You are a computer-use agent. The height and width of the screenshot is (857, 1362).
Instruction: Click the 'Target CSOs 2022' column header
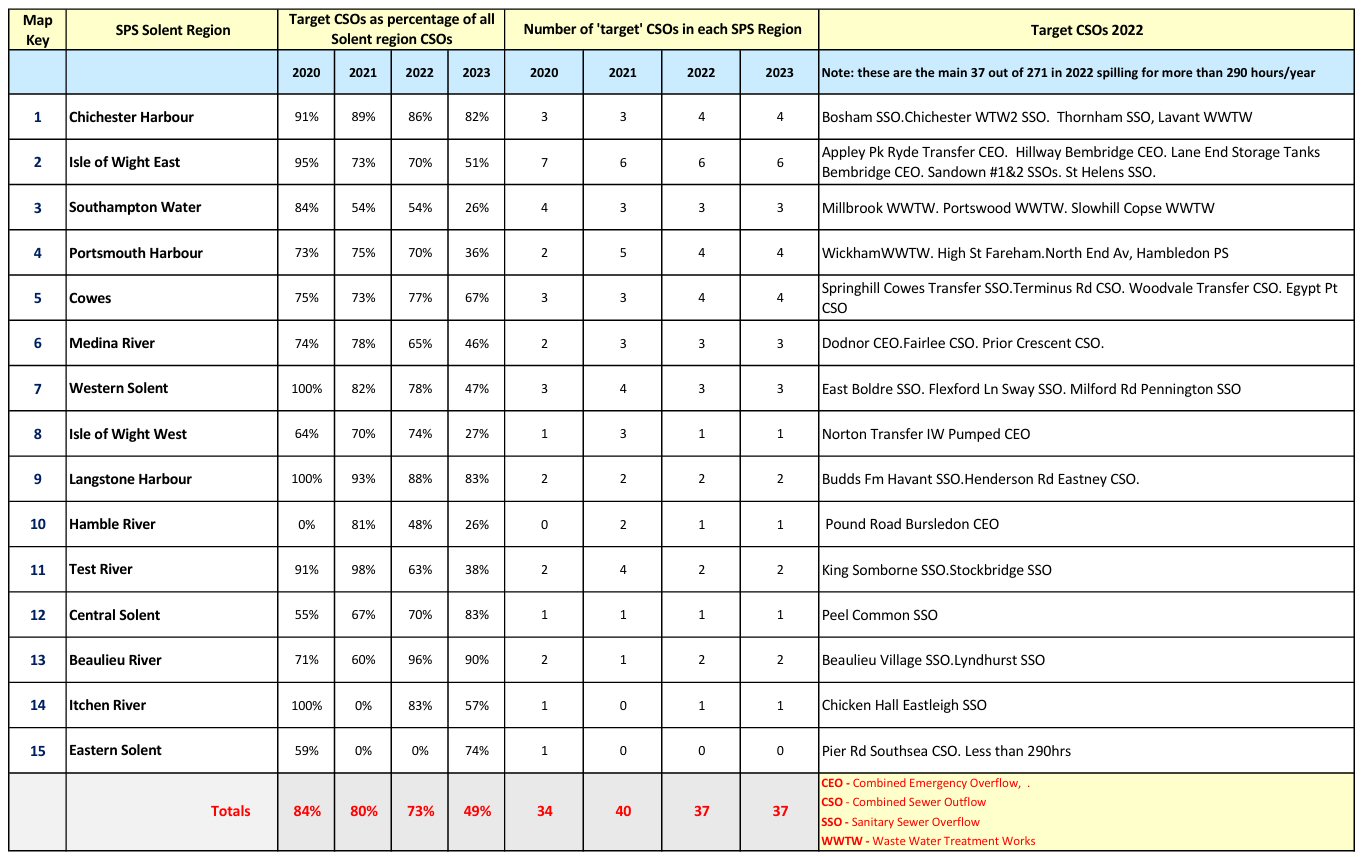point(1086,30)
